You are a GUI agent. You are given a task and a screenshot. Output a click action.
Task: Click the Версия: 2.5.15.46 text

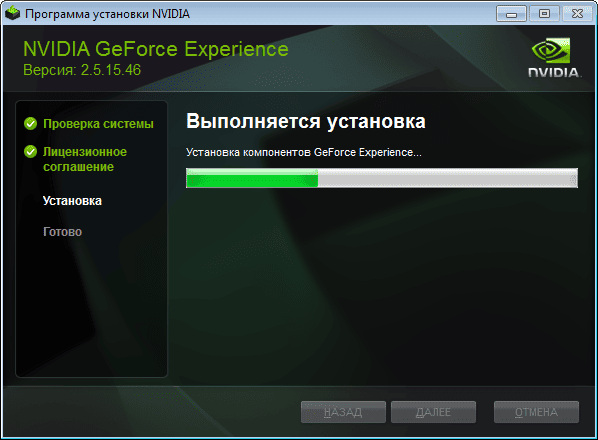(x=82, y=70)
